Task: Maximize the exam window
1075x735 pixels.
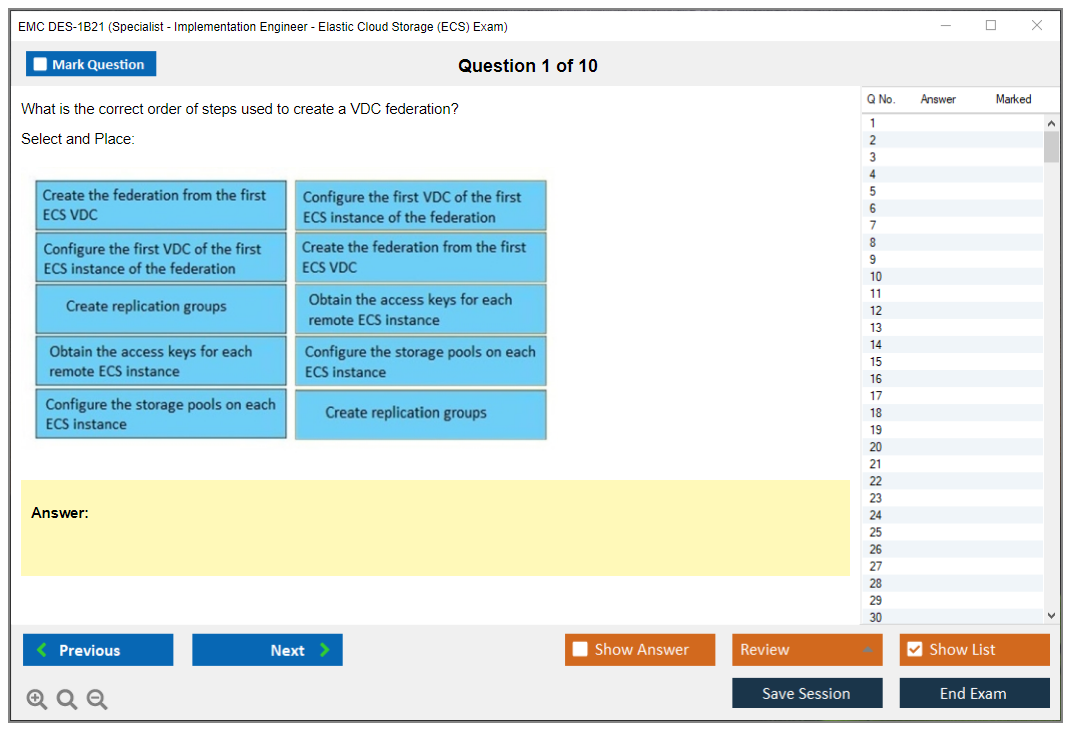Action: point(991,26)
